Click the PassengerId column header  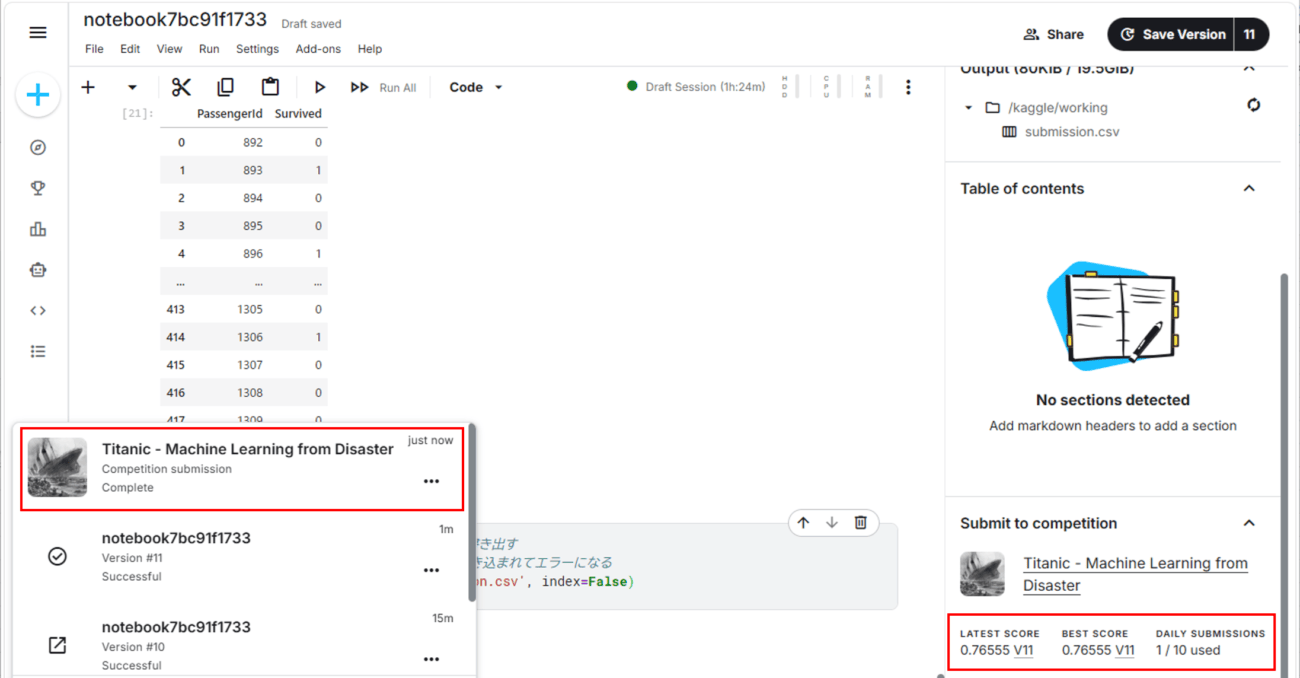tap(229, 114)
